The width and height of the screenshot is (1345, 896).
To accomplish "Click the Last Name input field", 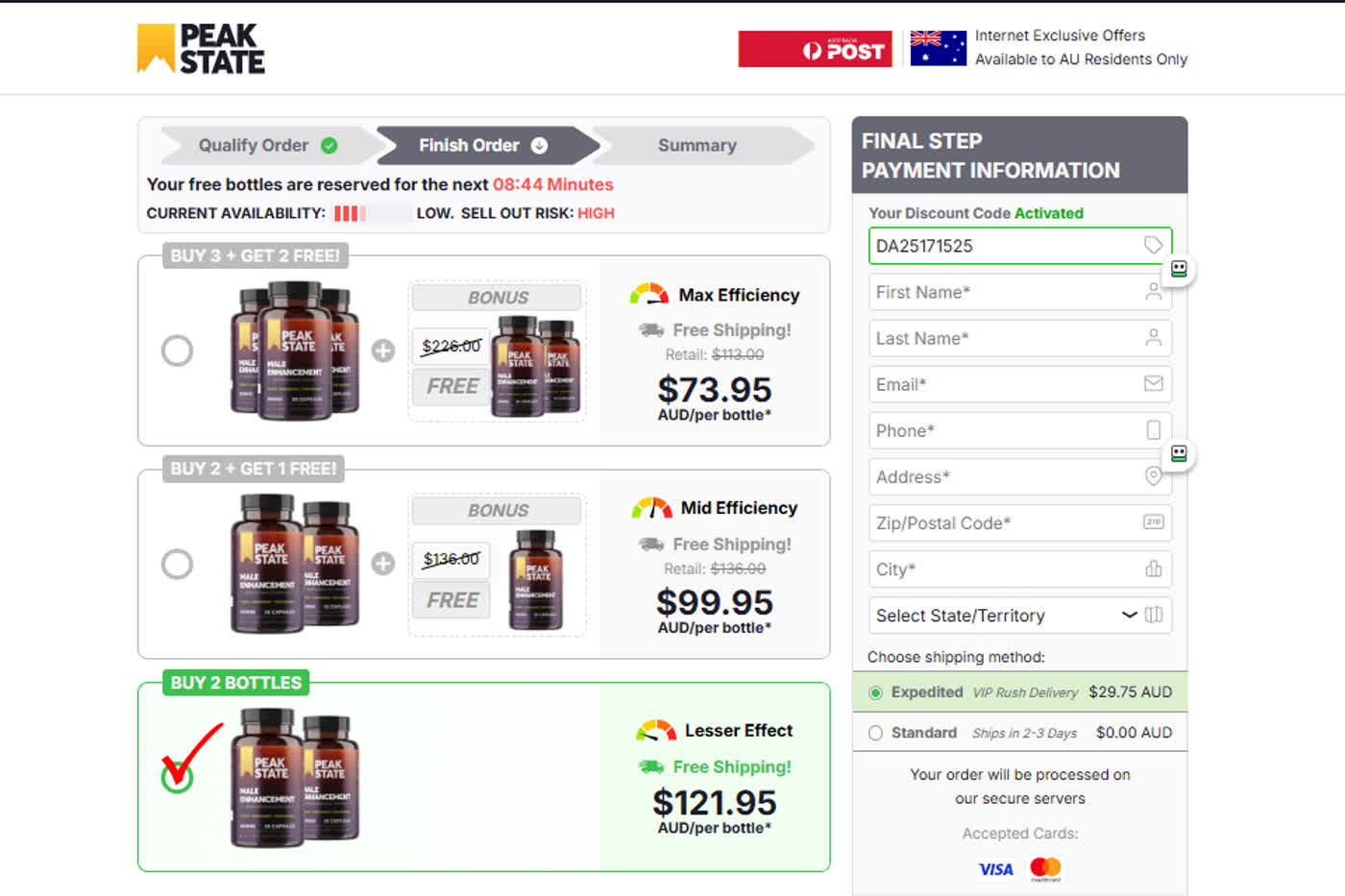I will pos(1020,337).
